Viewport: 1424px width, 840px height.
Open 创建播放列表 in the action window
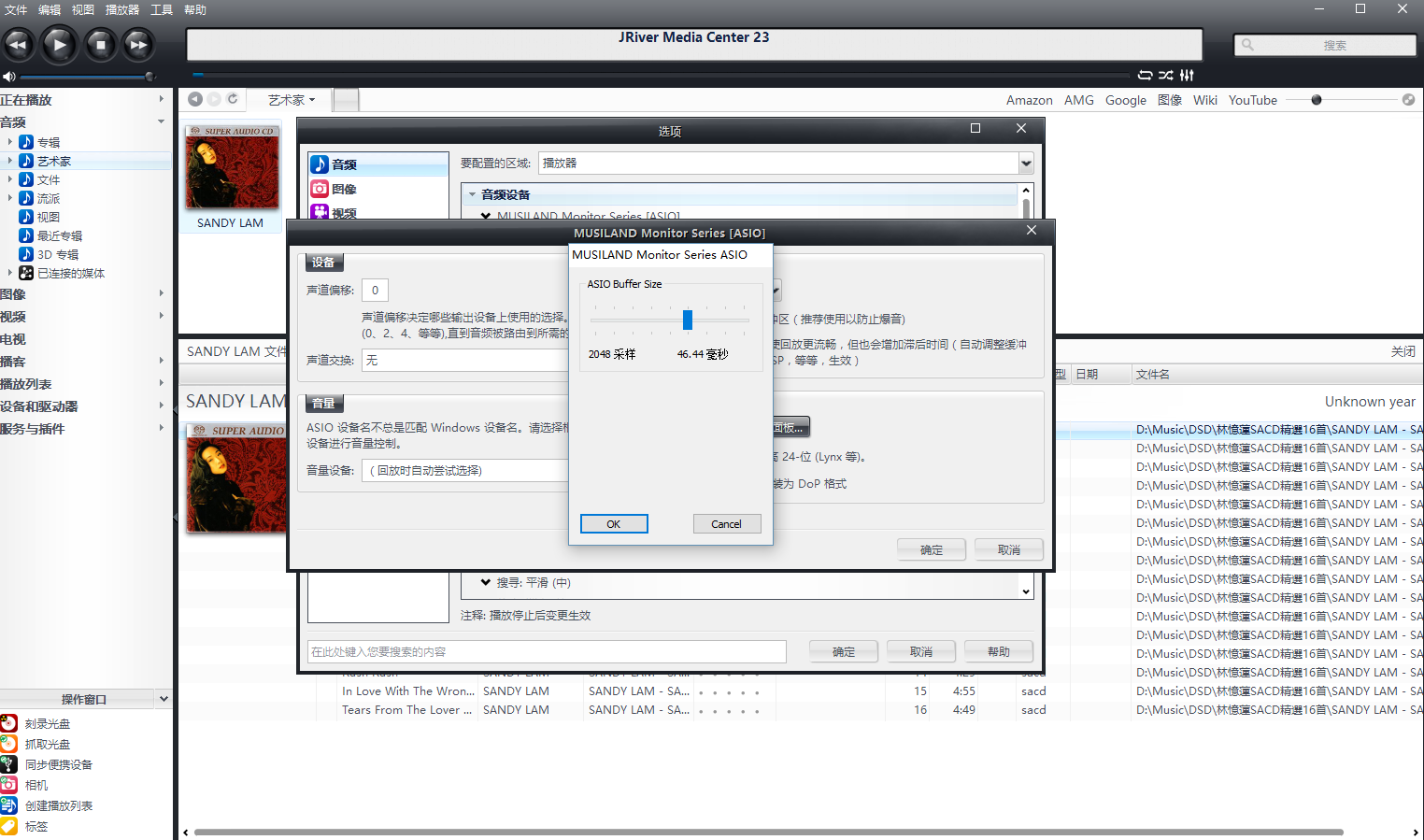point(9,805)
